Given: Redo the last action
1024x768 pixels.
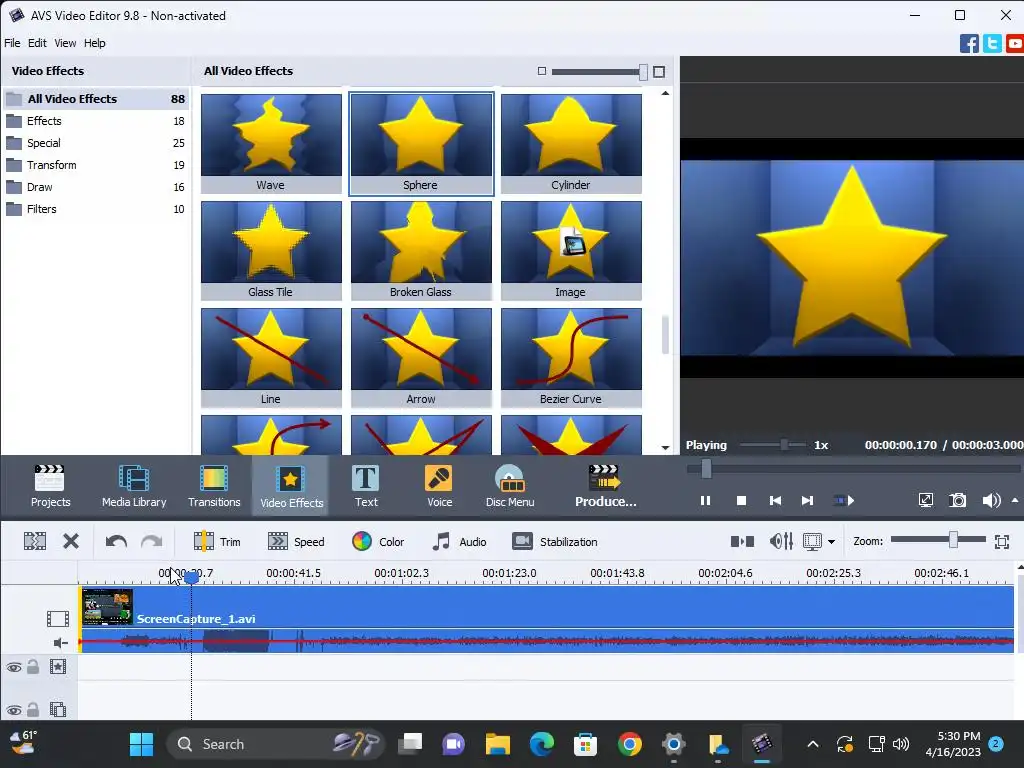Looking at the screenshot, I should [152, 541].
